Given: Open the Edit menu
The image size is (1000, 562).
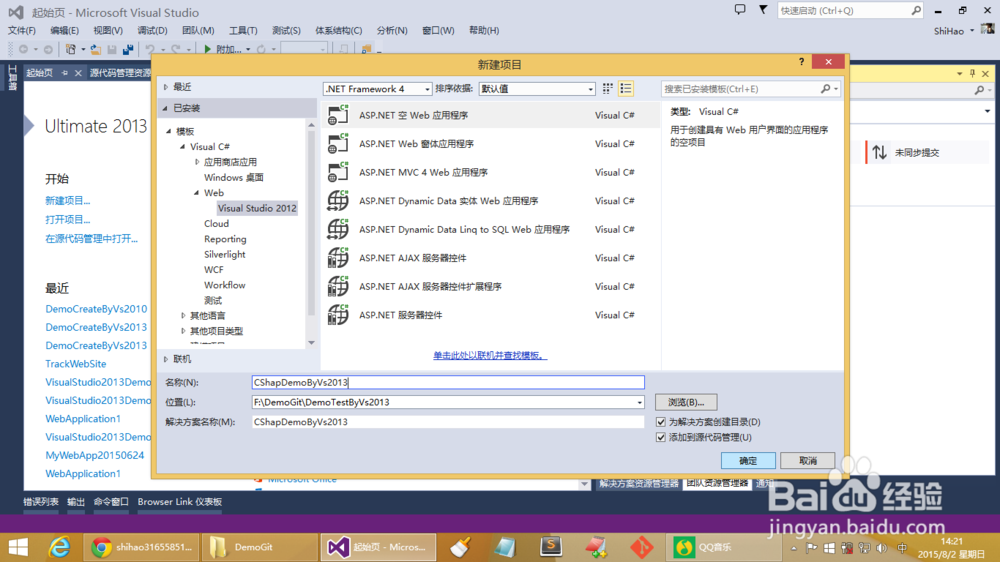Looking at the screenshot, I should pos(64,30).
